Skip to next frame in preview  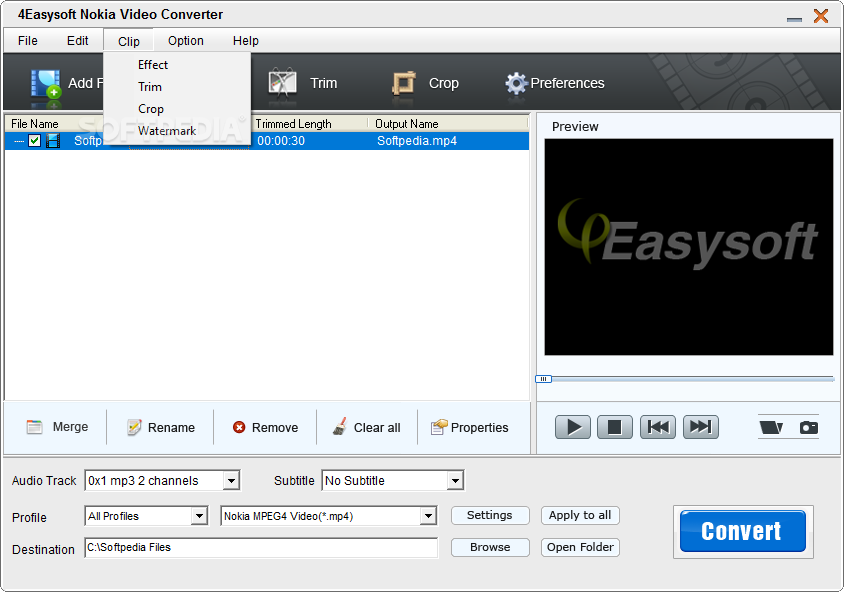tap(701, 427)
